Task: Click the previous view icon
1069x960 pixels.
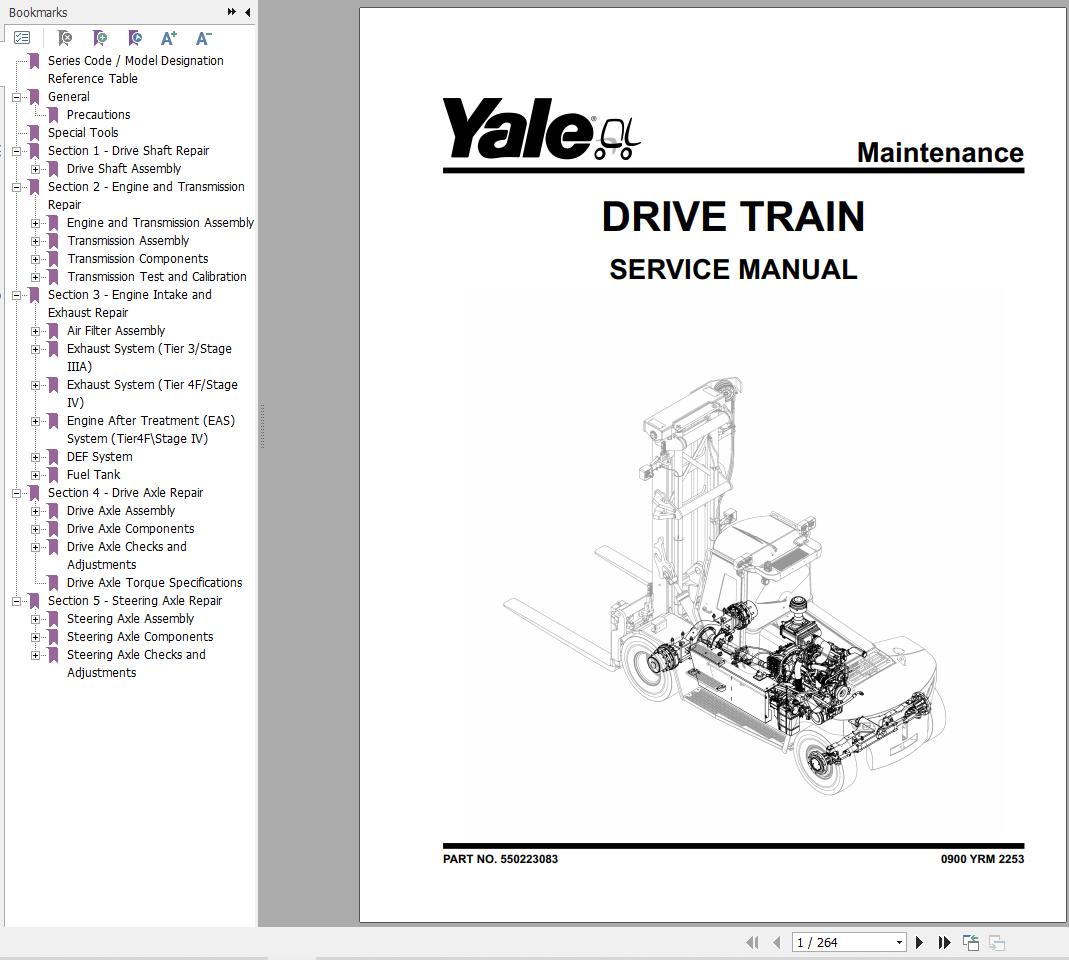Action: (x=970, y=942)
